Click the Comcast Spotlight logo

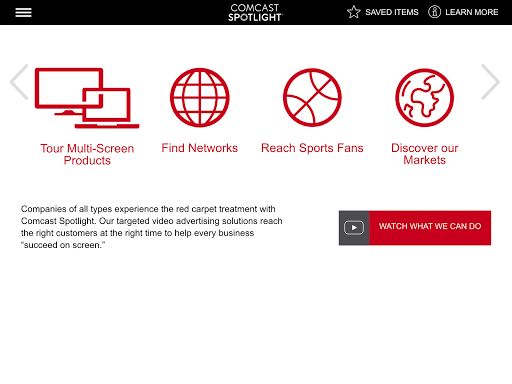[x=255, y=13]
